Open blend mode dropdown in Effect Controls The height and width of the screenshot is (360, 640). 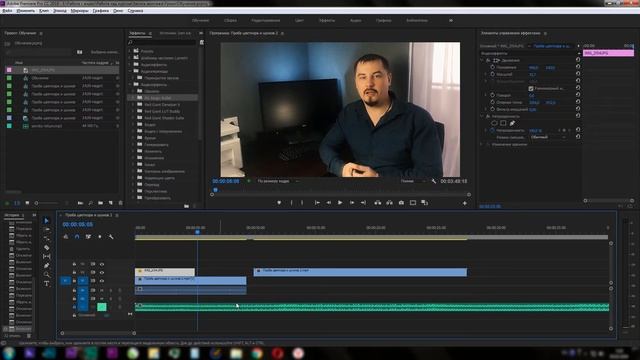click(548, 138)
